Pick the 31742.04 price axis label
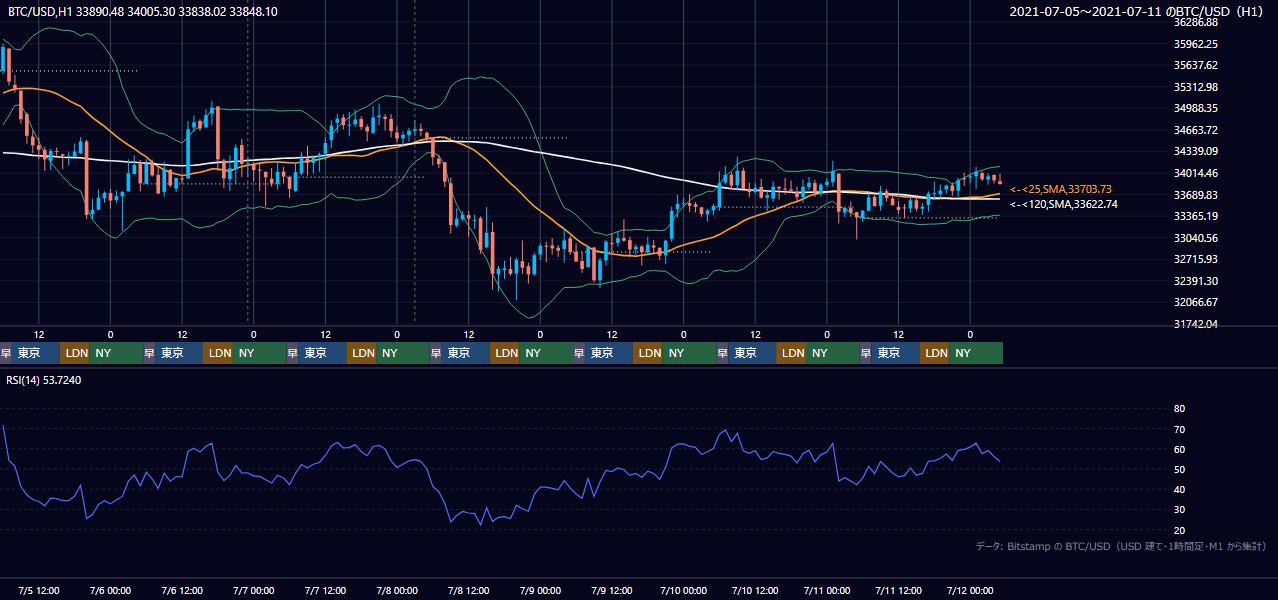 click(1196, 324)
